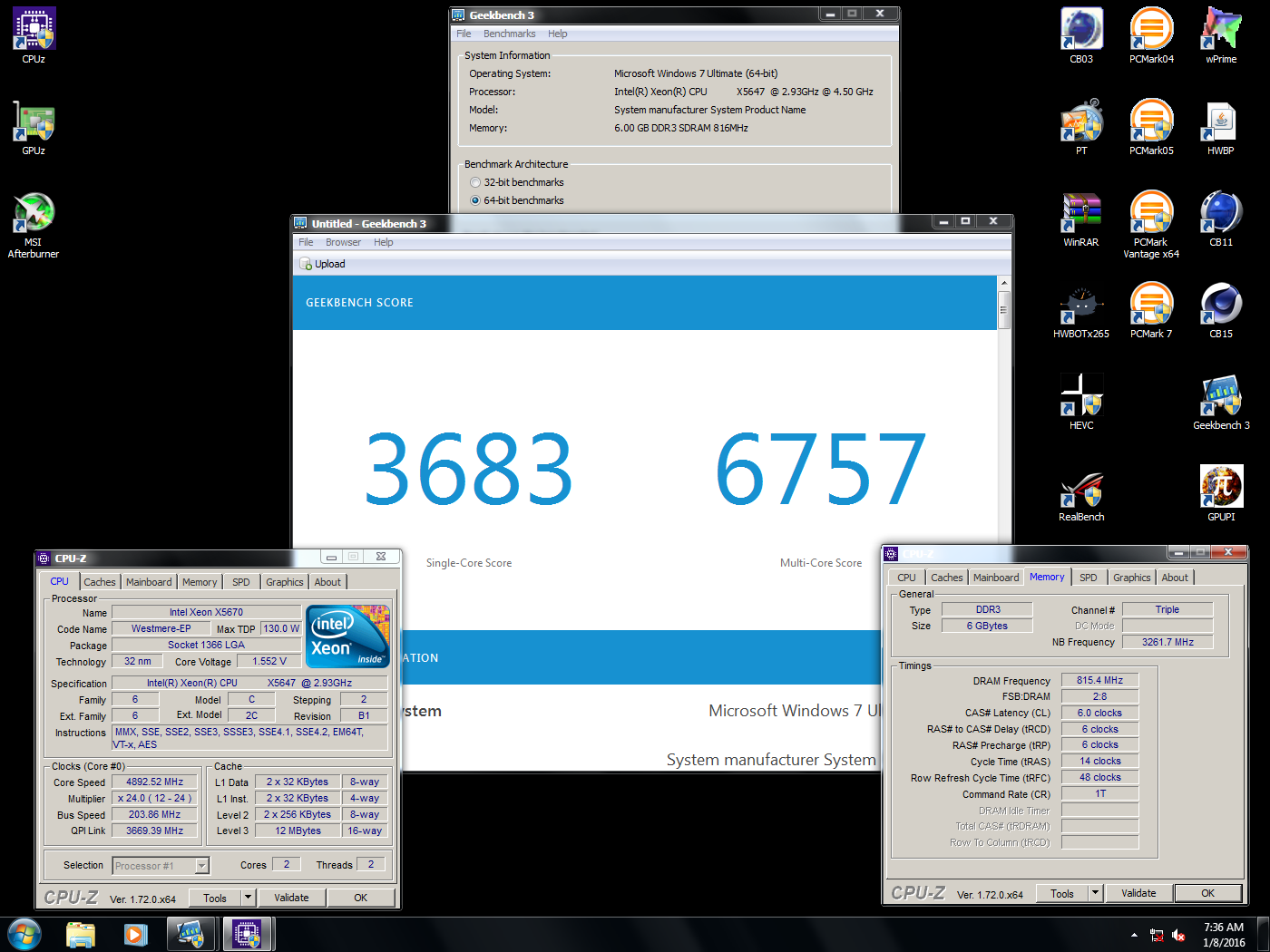The width and height of the screenshot is (1270, 952).
Task: Launch the CB11 Cinebench icon
Action: click(x=1221, y=219)
